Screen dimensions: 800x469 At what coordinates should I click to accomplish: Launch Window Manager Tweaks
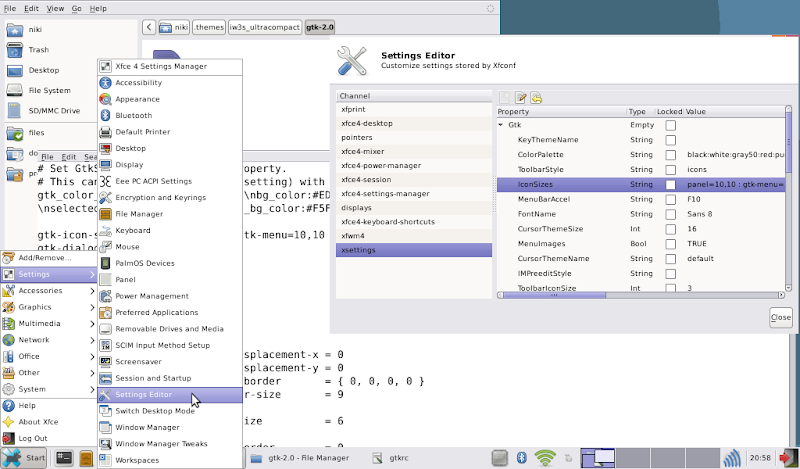[x=170, y=443]
